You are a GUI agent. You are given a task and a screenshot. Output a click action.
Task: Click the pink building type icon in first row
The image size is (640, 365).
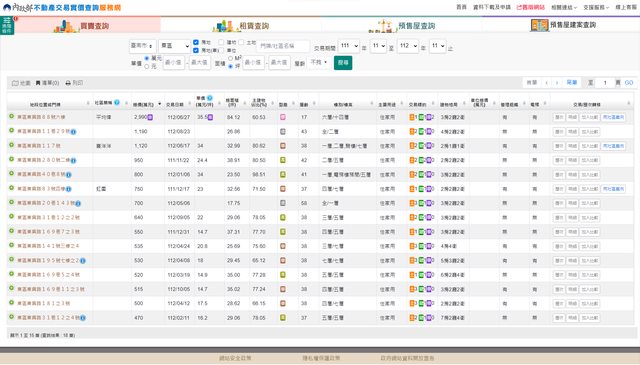pyautogui.click(x=282, y=117)
